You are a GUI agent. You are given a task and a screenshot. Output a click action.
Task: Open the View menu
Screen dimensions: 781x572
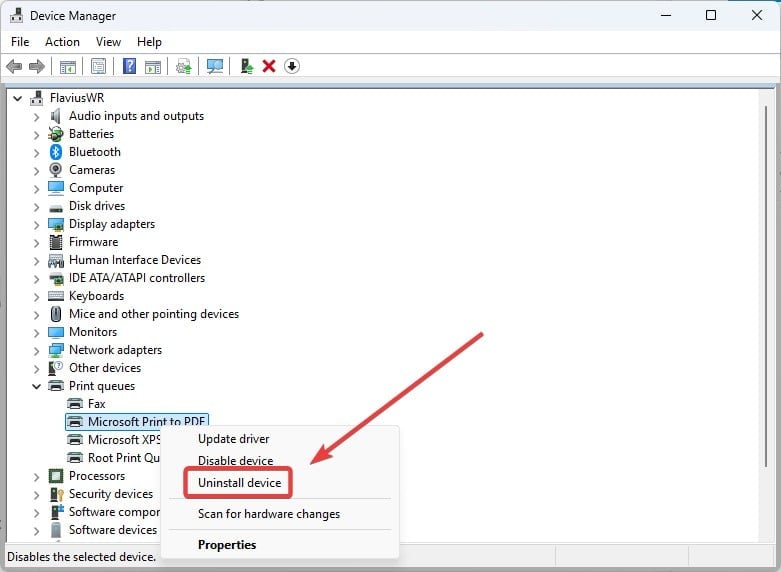(108, 42)
